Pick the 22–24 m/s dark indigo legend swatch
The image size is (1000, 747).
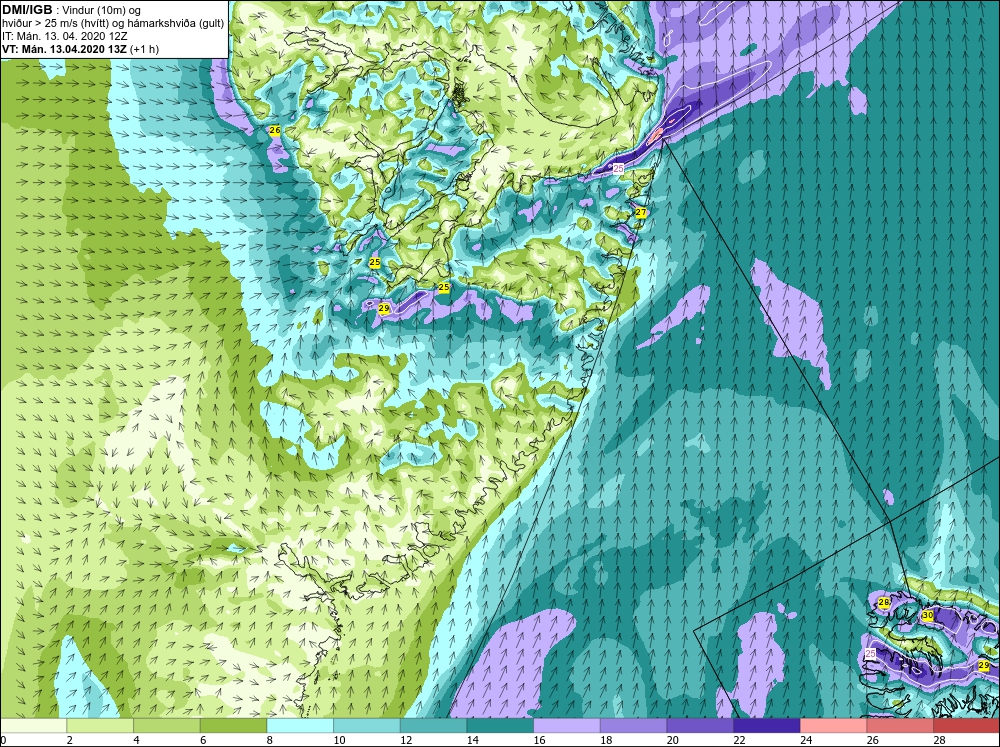767,725
